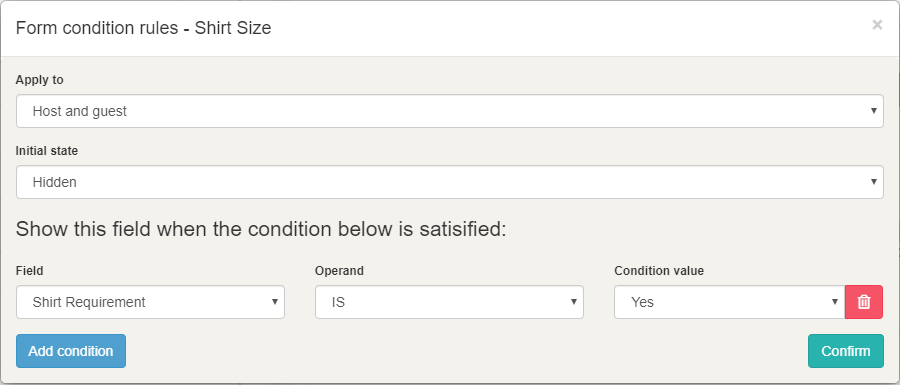Image resolution: width=900 pixels, height=385 pixels.
Task: Open the Shirt Requirement field dropdown
Action: tap(150, 302)
